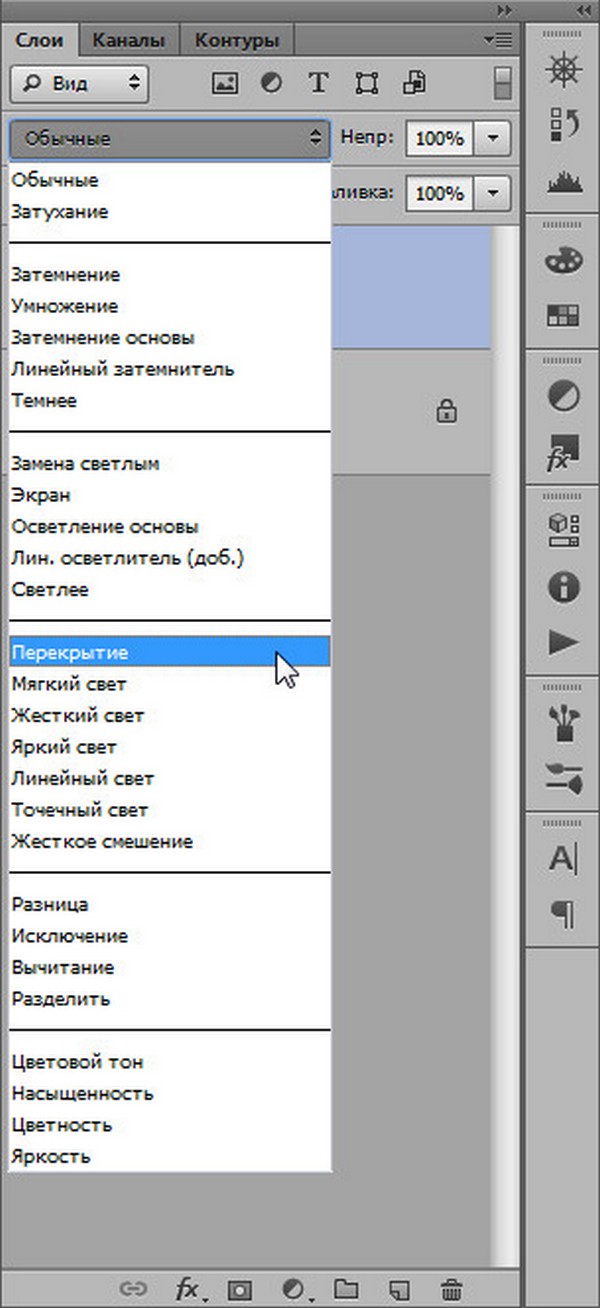
Task: Filter layers by adjustment layers icon
Action: tap(271, 84)
